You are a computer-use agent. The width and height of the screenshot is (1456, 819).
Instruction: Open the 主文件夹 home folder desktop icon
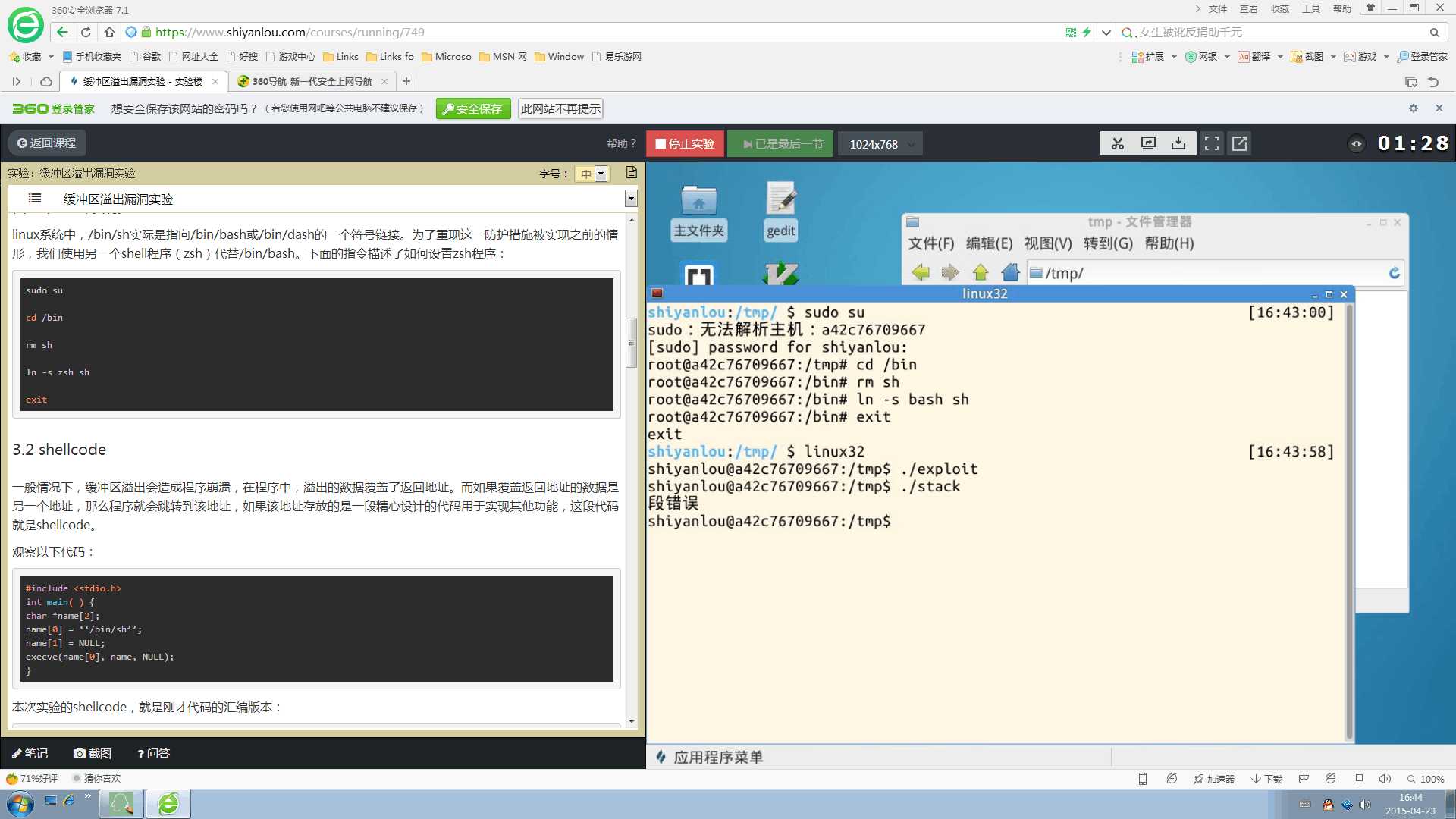[x=699, y=212]
